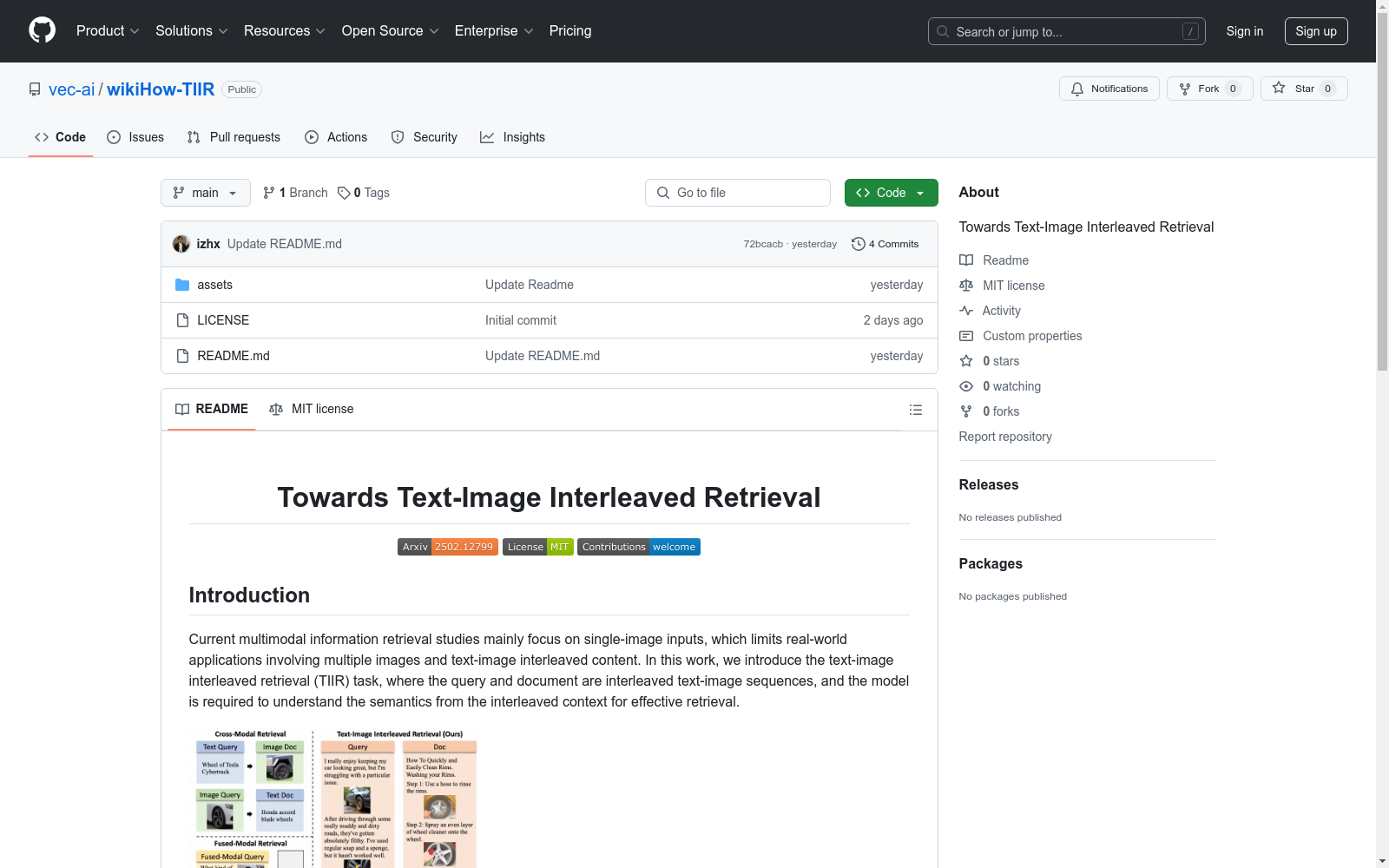1389x868 pixels.
Task: Click the izhx author avatar
Action: (x=181, y=244)
